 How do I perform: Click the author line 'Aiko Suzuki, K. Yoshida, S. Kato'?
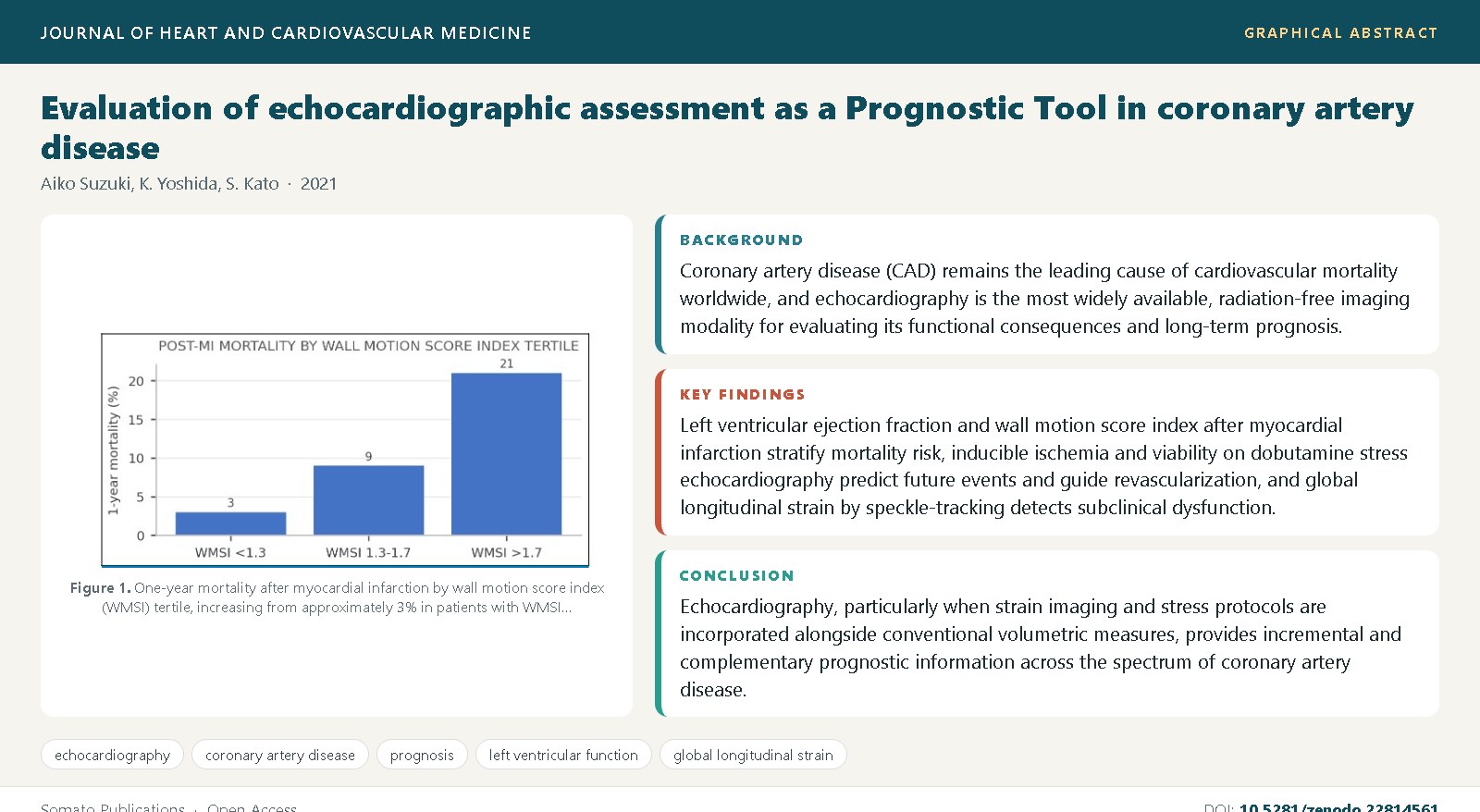click(160, 183)
